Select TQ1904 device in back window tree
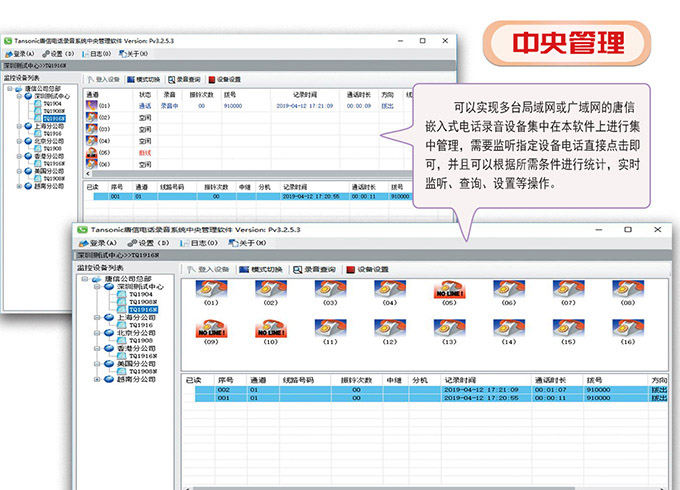The image size is (680, 490). pos(52,104)
